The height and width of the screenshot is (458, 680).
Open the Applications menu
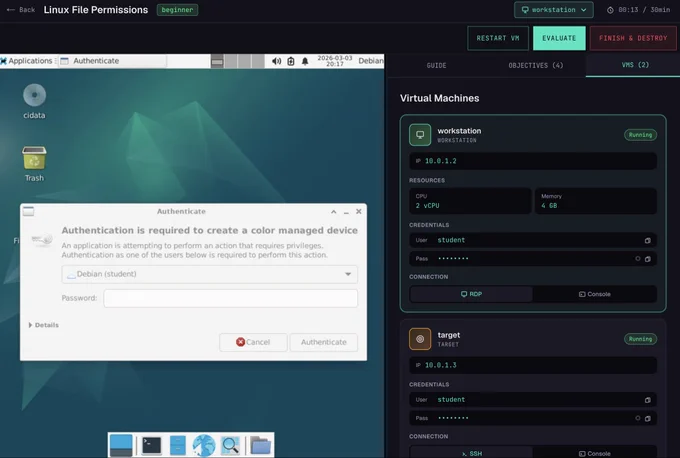(26, 61)
